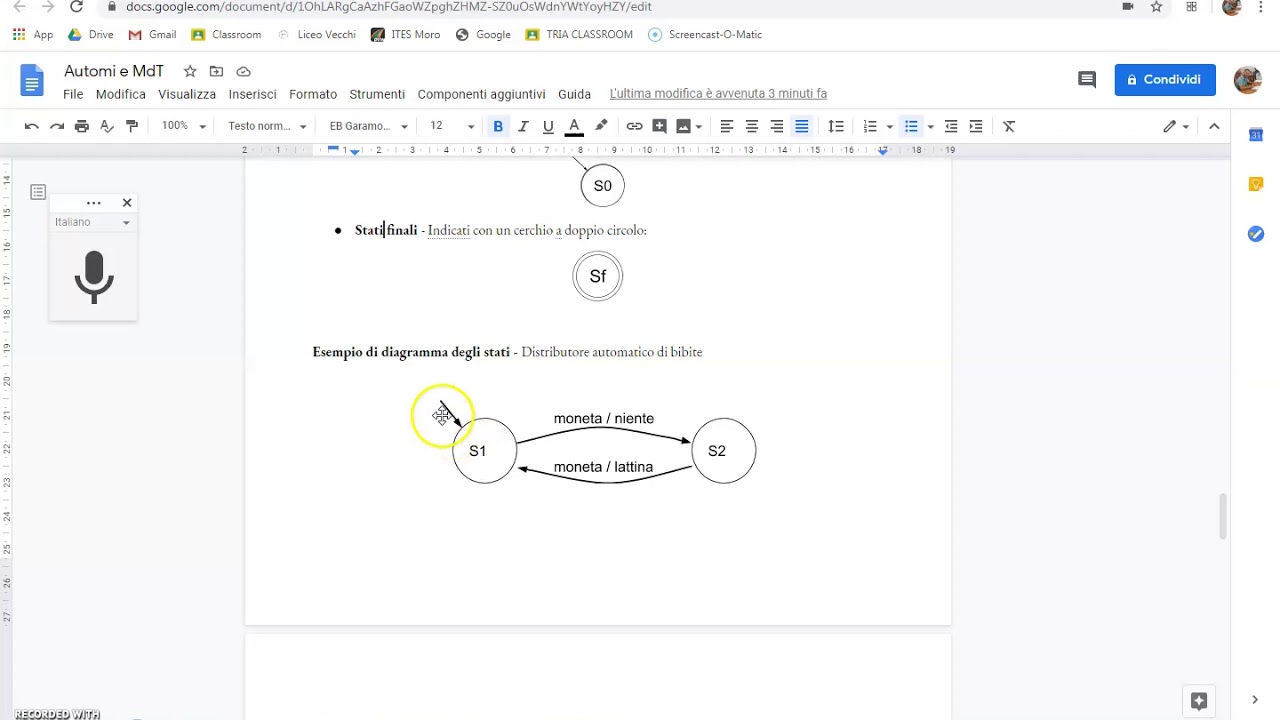1280x720 pixels.
Task: Change voice typing language Italiano
Action: coord(93,222)
